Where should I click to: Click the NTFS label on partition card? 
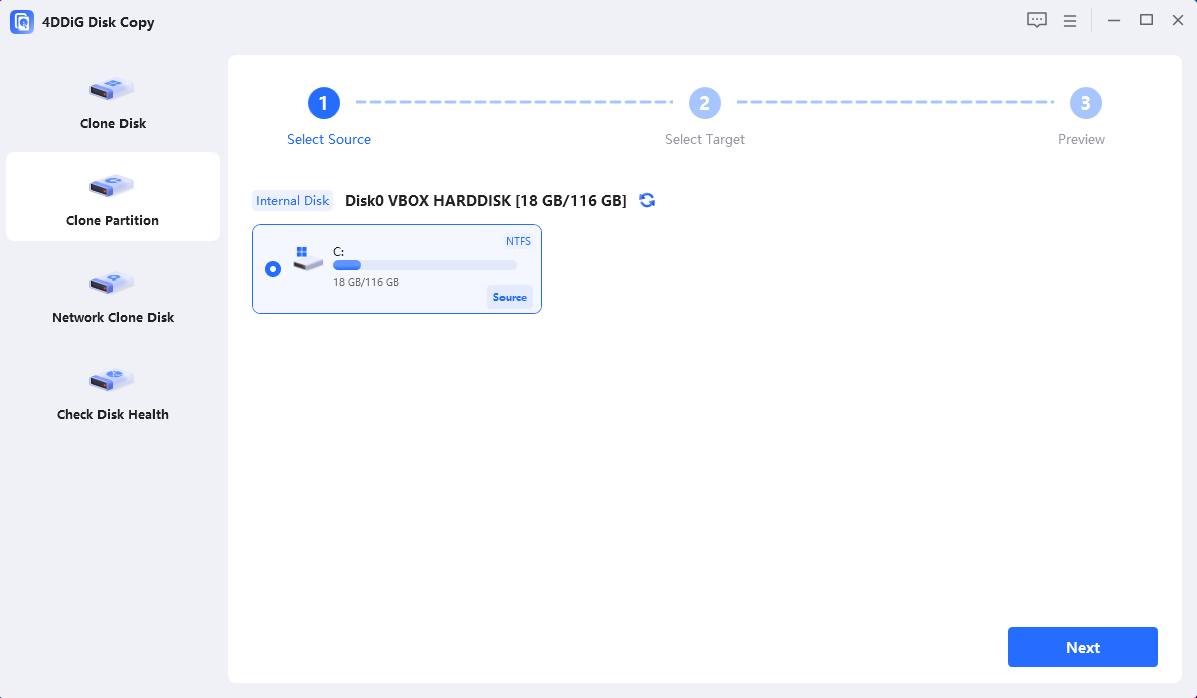click(x=518, y=241)
